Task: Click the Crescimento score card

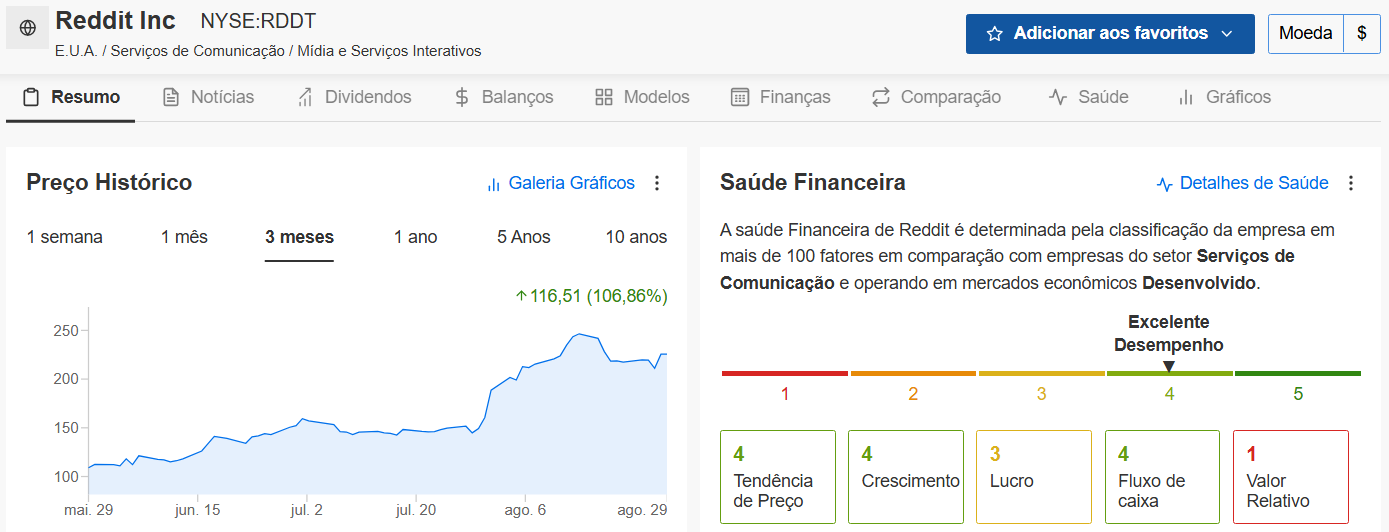Action: coord(906,477)
